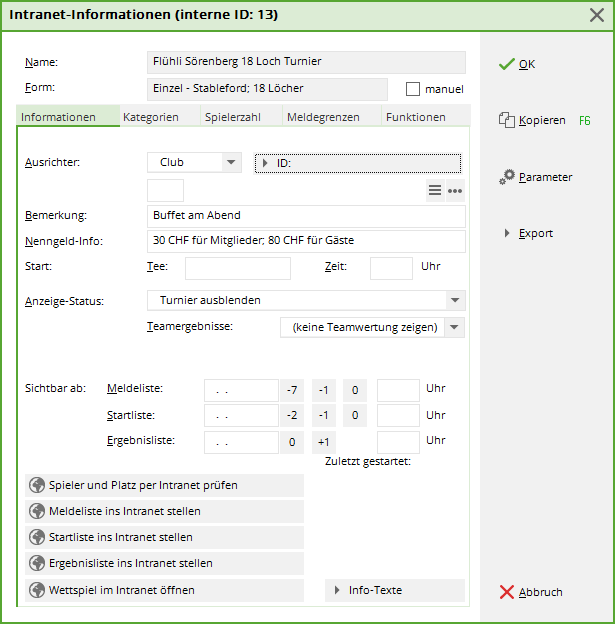Open the Teamergebnisse dropdown

(x=454, y=327)
